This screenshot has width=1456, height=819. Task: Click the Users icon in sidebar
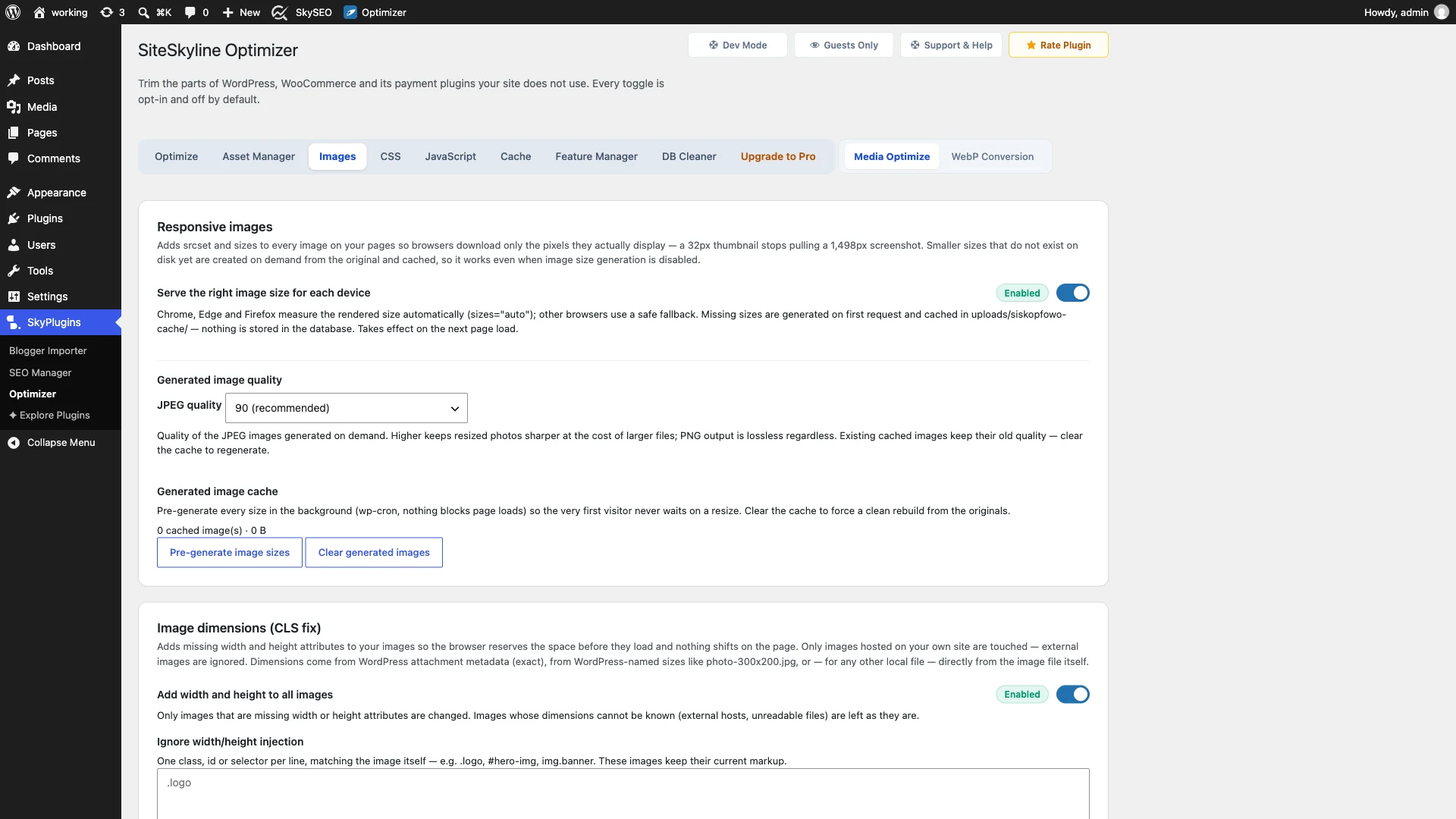(14, 245)
